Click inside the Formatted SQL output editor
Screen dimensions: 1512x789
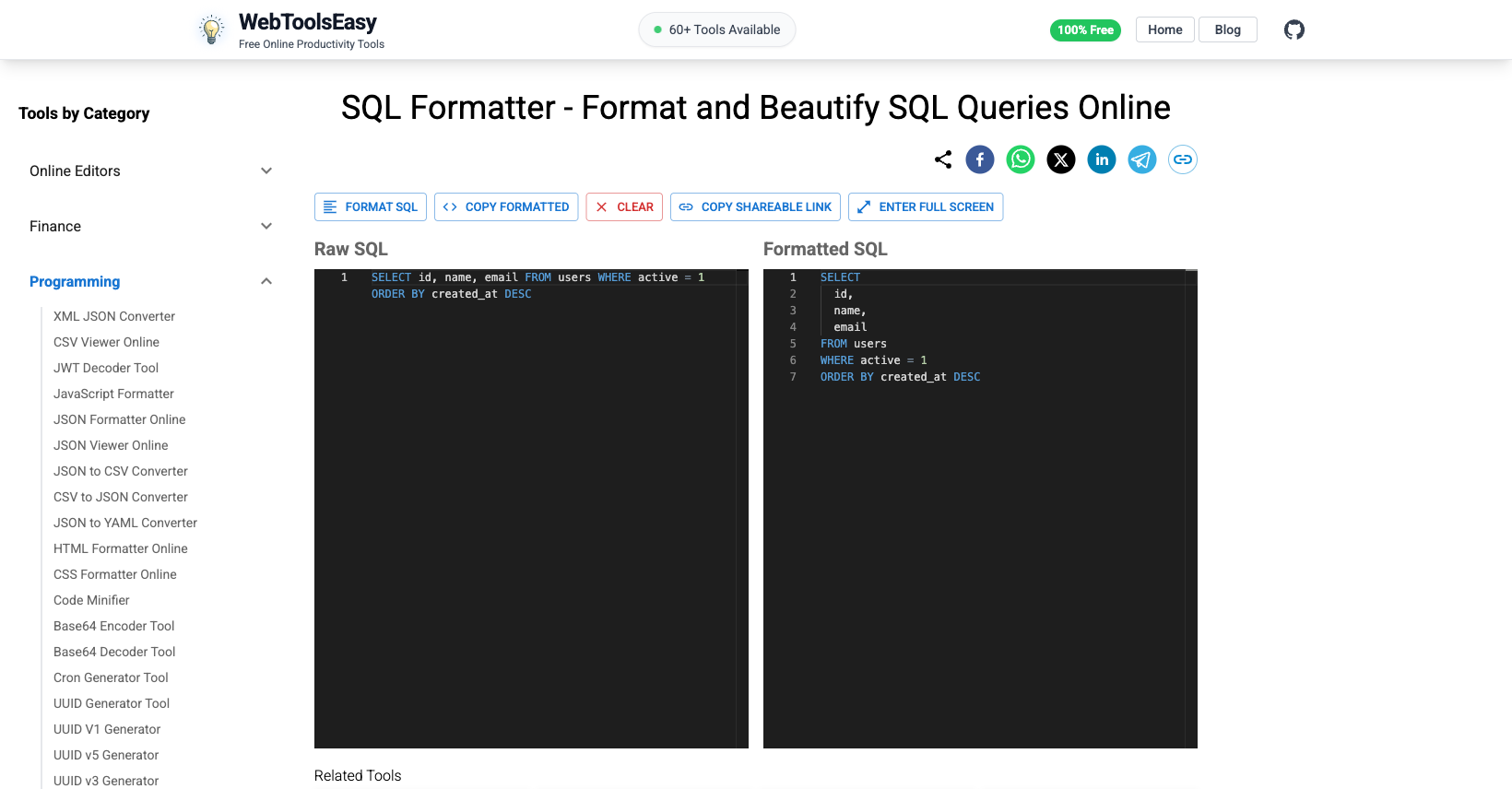[x=980, y=509]
